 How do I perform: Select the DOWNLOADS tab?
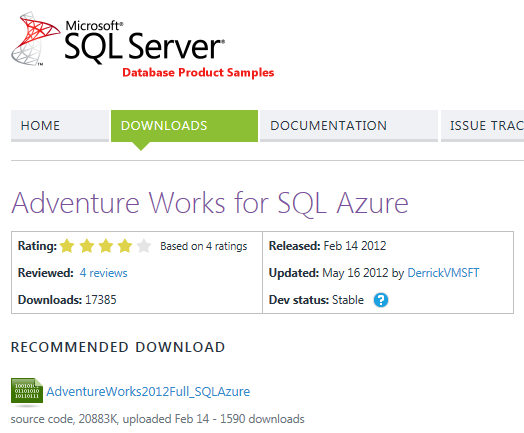coord(184,126)
